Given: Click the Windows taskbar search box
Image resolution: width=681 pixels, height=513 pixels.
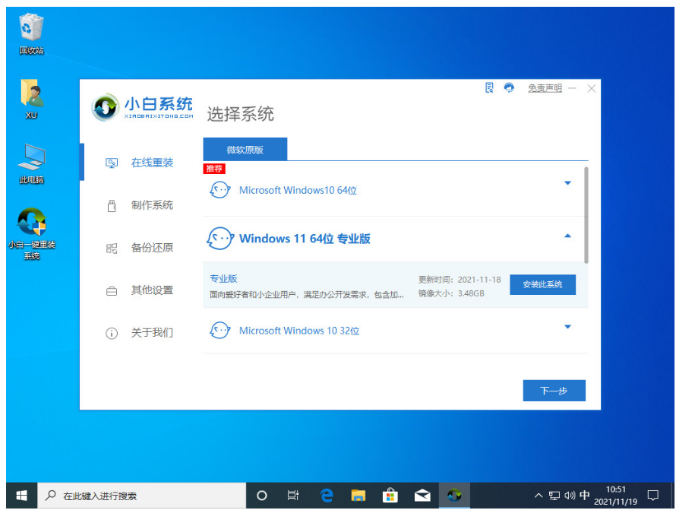Looking at the screenshot, I should click(143, 495).
